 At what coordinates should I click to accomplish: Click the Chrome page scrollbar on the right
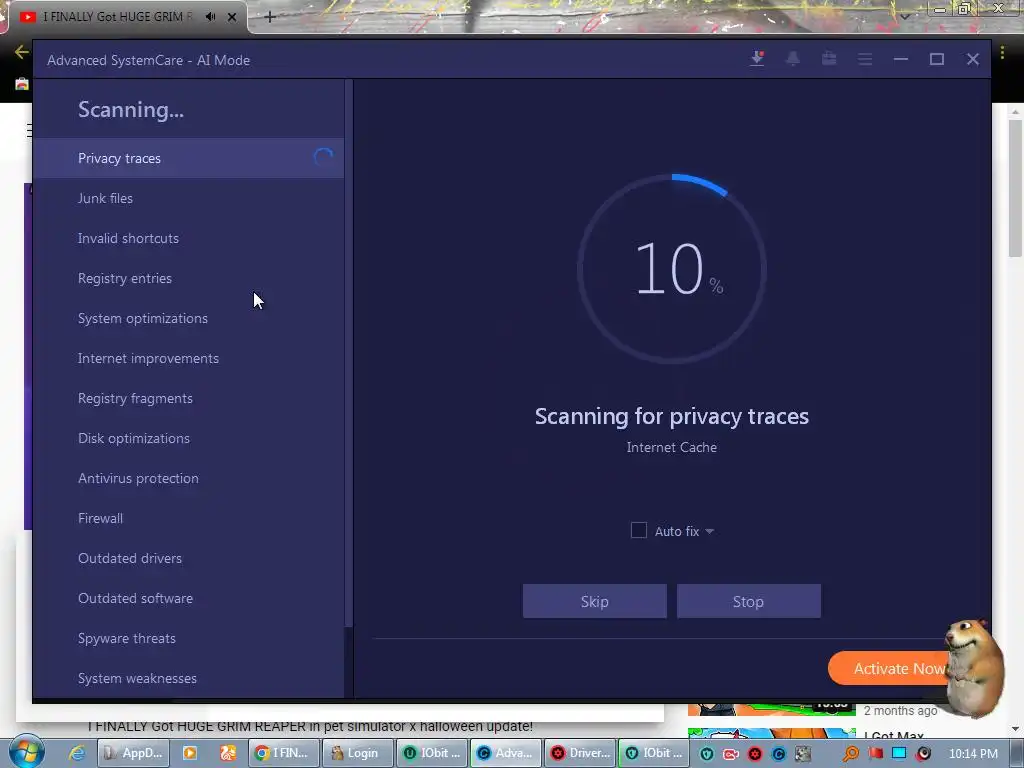(1015, 188)
